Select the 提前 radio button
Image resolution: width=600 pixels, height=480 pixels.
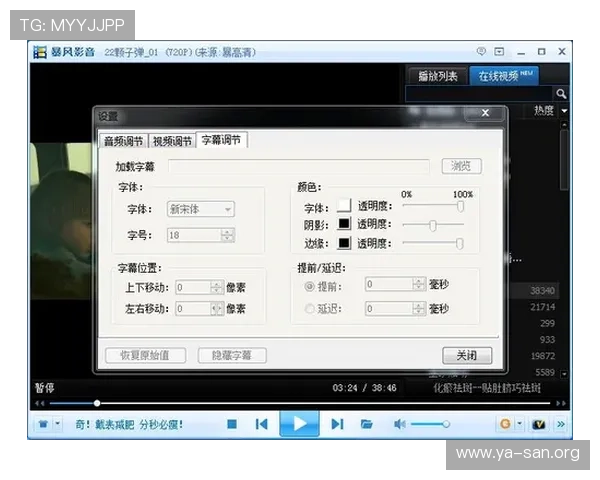point(309,286)
